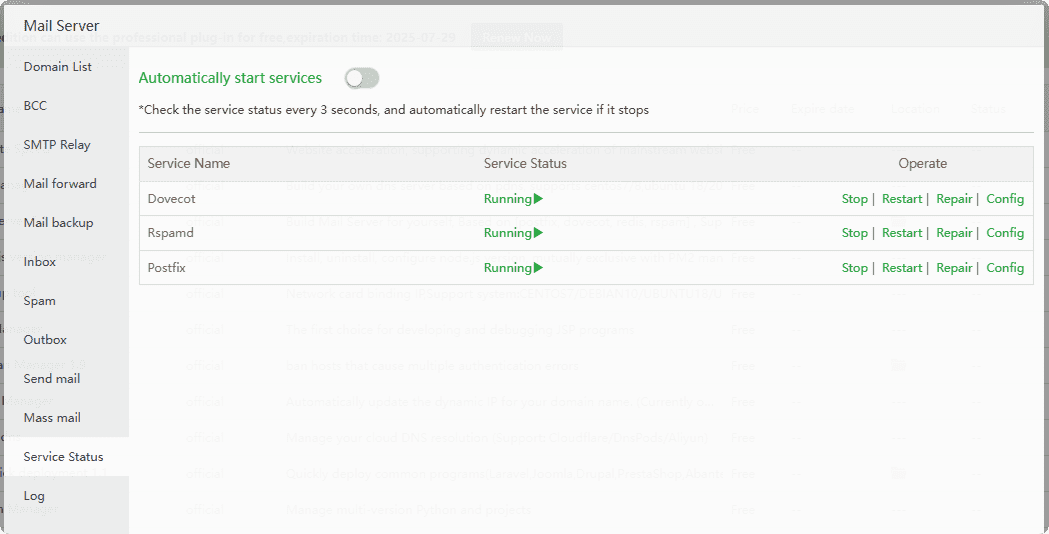
Task: Click Service Name column header
Action: 189,163
